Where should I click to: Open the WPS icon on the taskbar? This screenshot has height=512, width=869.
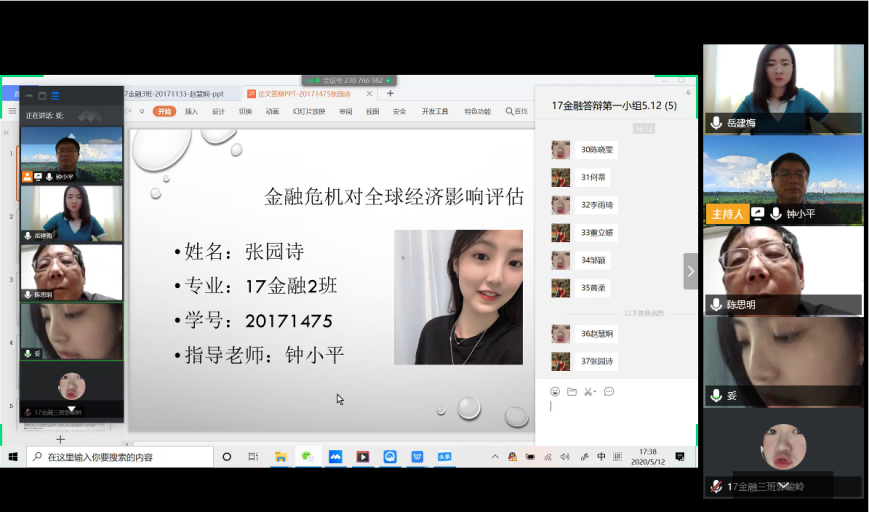click(417, 456)
